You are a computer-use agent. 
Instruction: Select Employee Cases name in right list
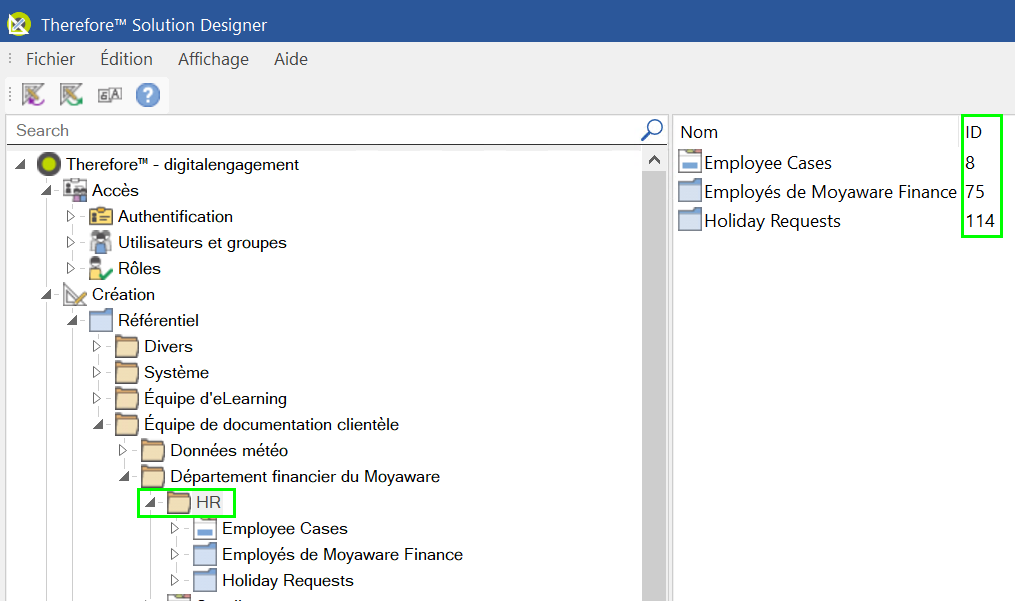pos(768,163)
